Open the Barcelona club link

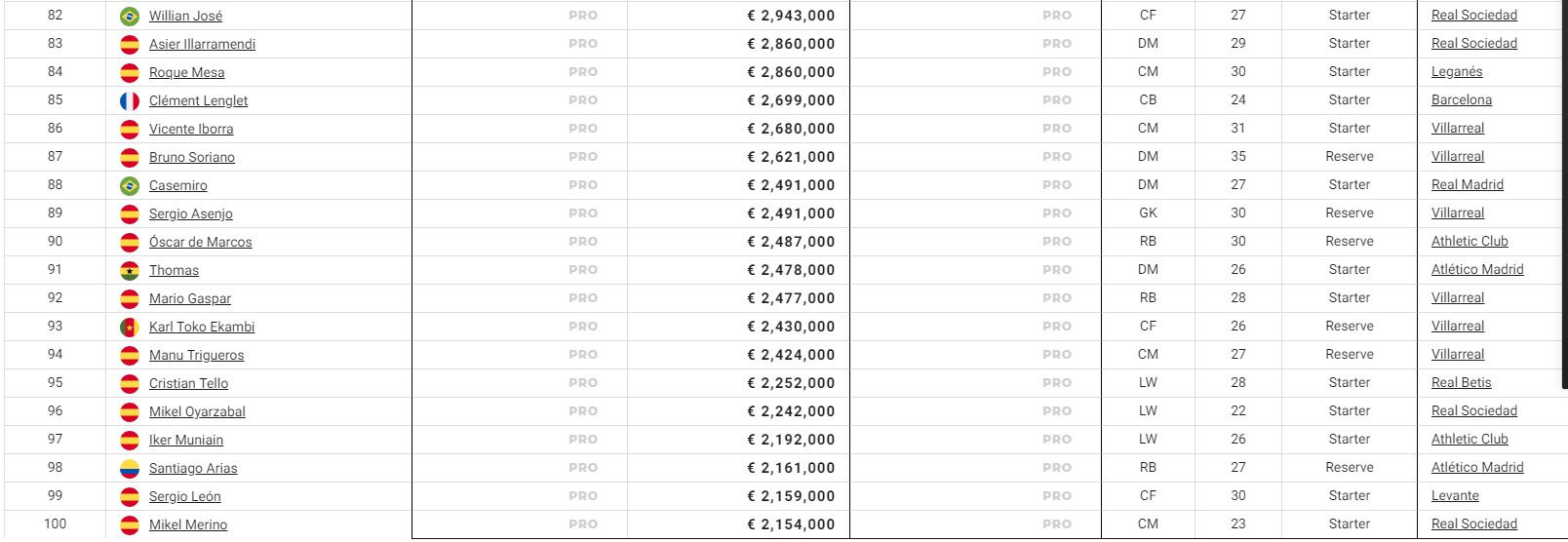click(1462, 99)
